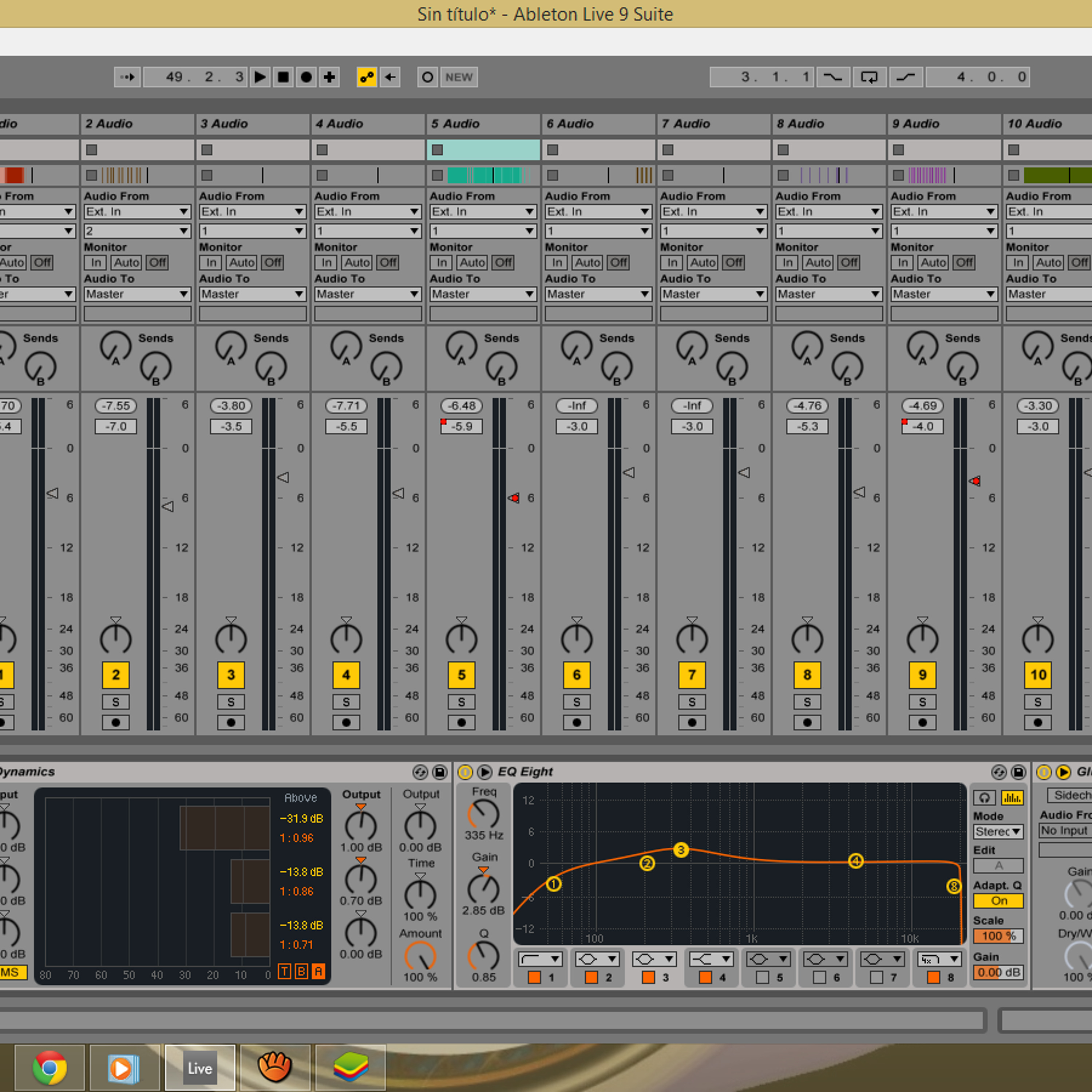The width and height of the screenshot is (1092, 1092).
Task: Toggle EQ Eight spectrum analyzer icon
Action: tap(1012, 798)
